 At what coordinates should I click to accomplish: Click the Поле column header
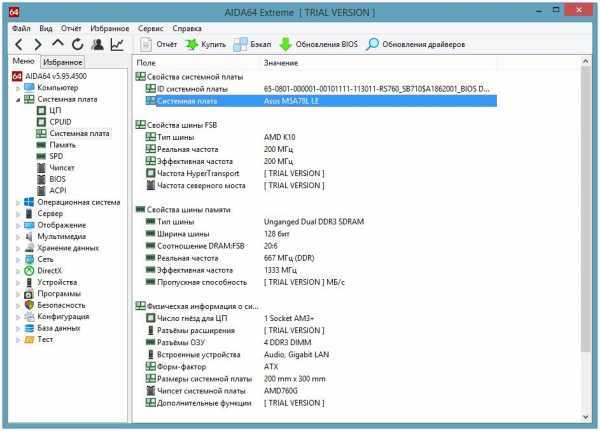click(146, 63)
